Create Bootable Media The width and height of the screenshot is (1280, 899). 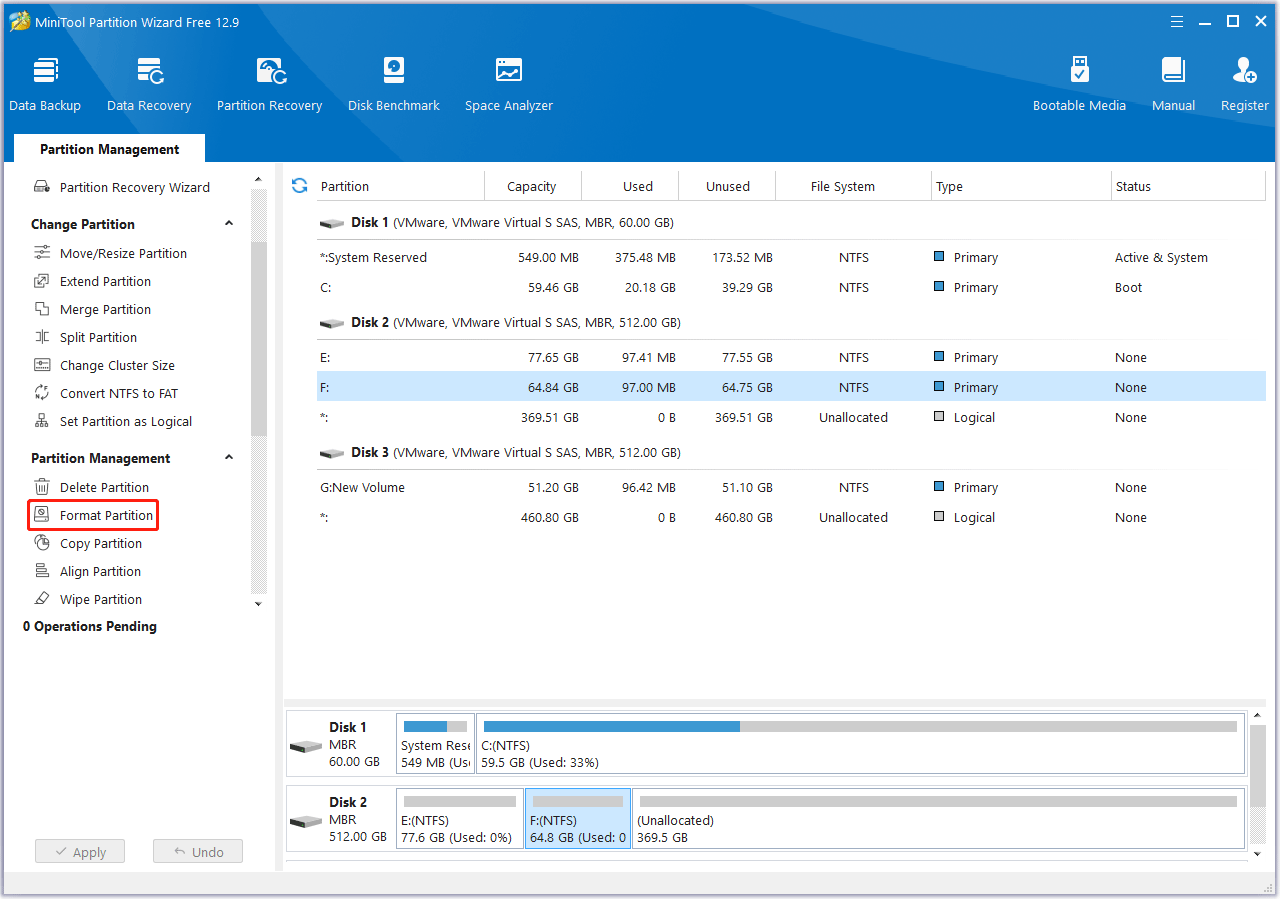coord(1079,85)
